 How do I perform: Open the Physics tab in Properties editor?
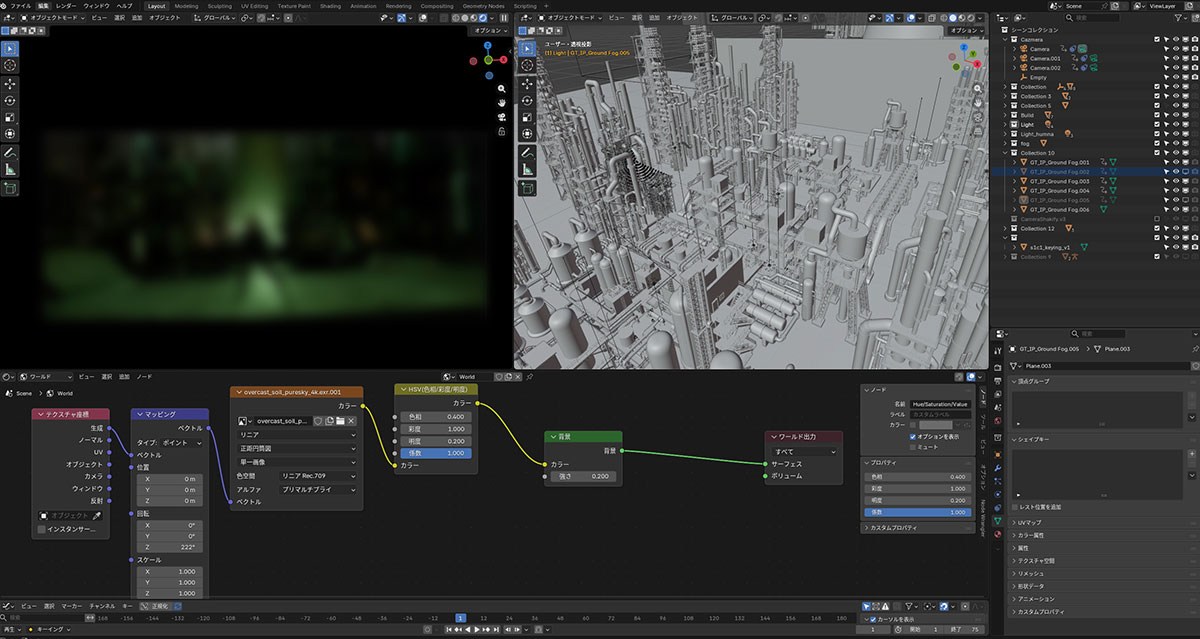tap(997, 493)
